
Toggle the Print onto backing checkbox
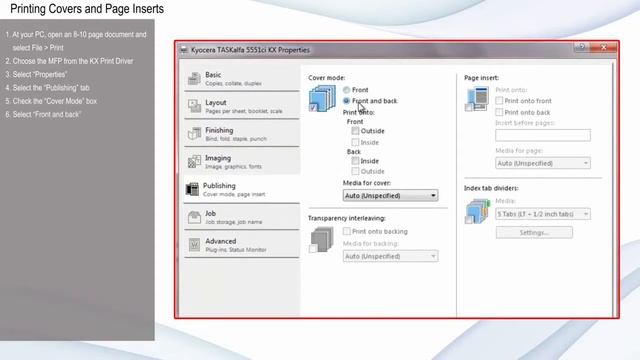point(347,231)
